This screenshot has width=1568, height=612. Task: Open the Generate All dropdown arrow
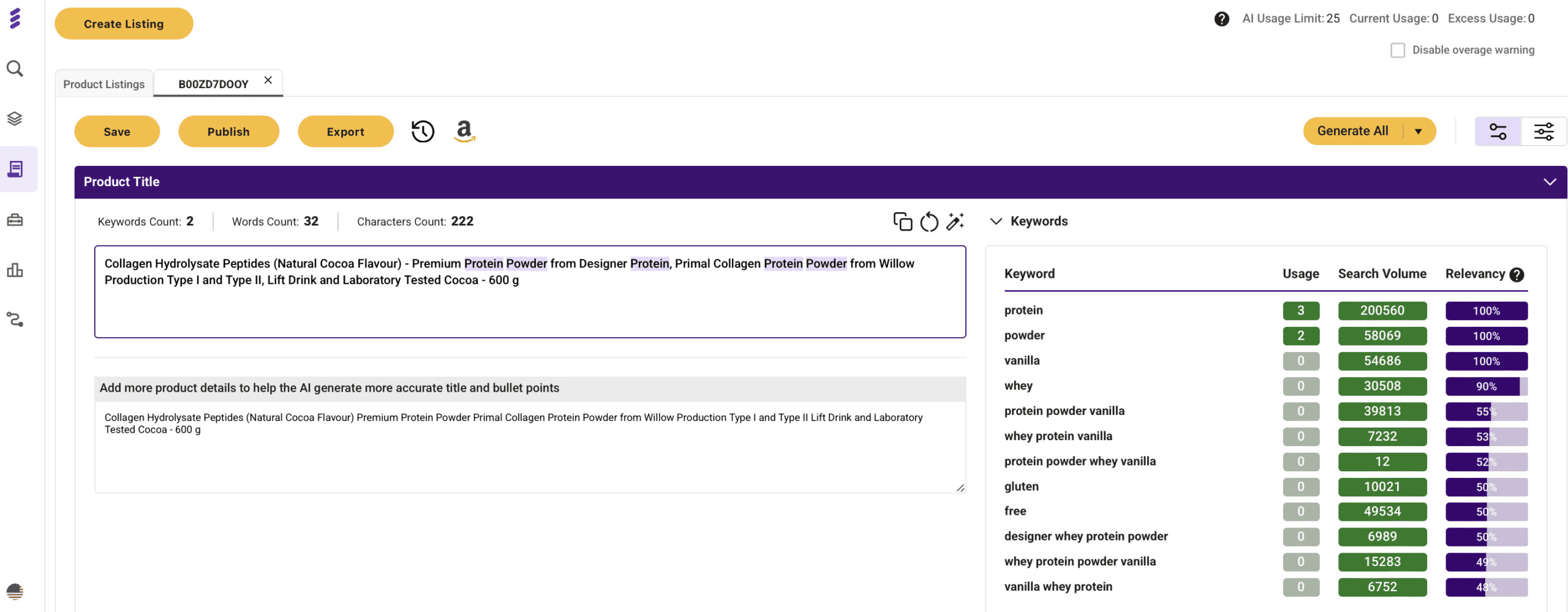1418,132
